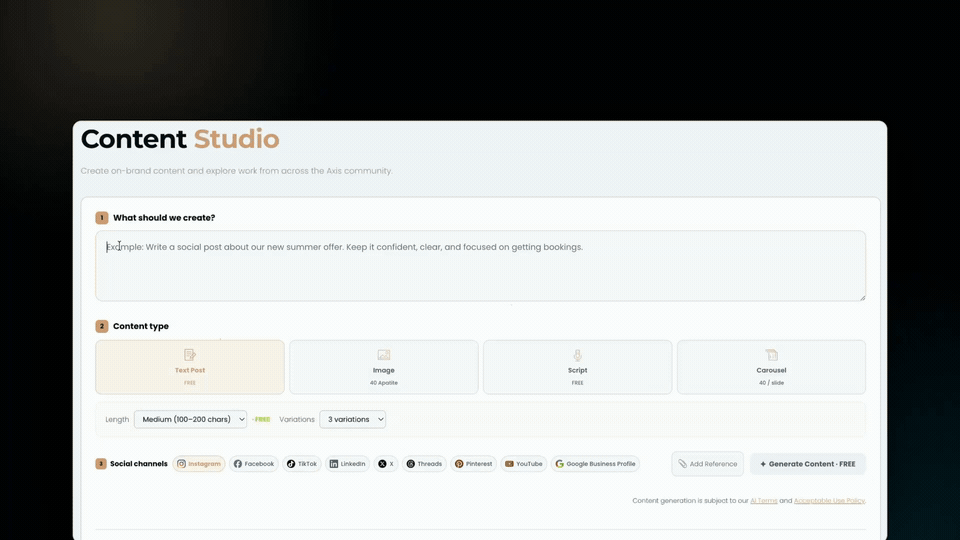Toggle the Pinterest channel chip

pos(473,464)
